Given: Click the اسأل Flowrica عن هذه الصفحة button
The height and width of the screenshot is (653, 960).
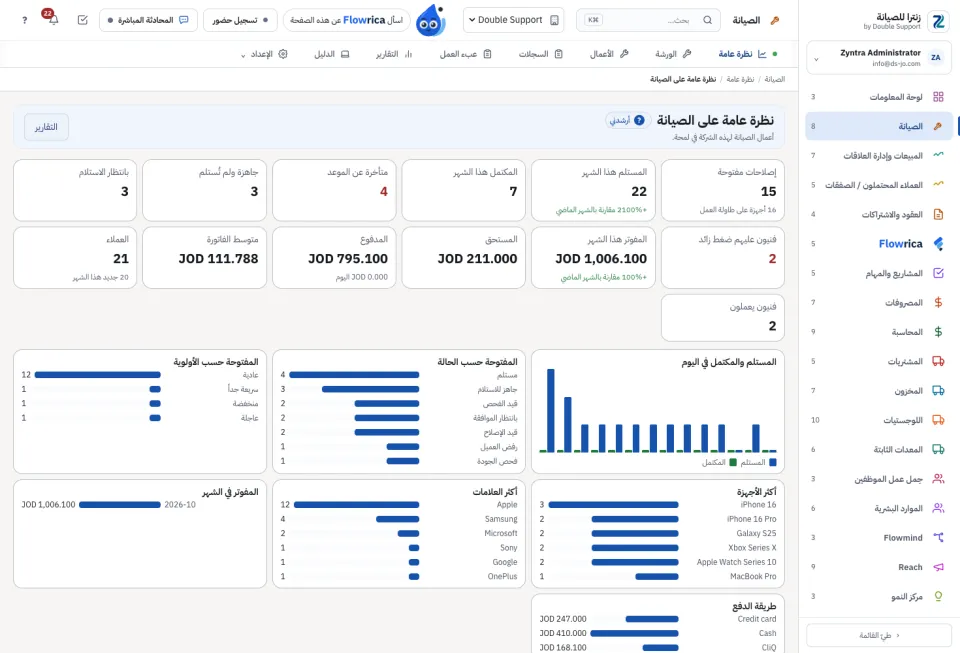Looking at the screenshot, I should click(x=347, y=20).
